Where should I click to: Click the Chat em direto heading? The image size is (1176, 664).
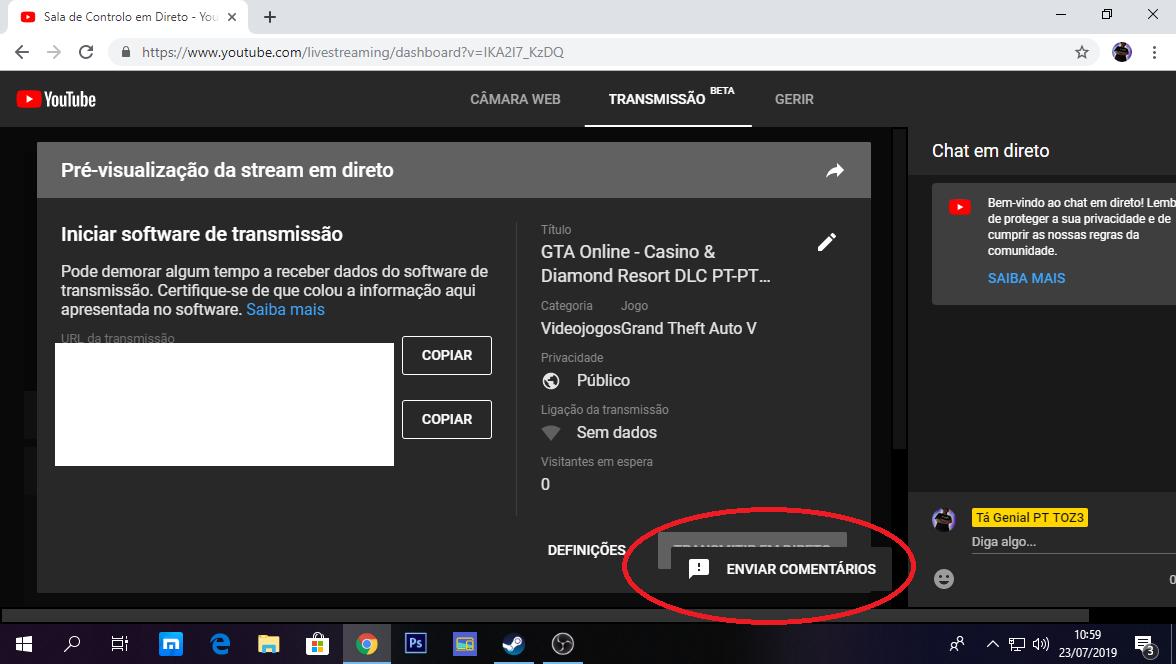[x=990, y=151]
